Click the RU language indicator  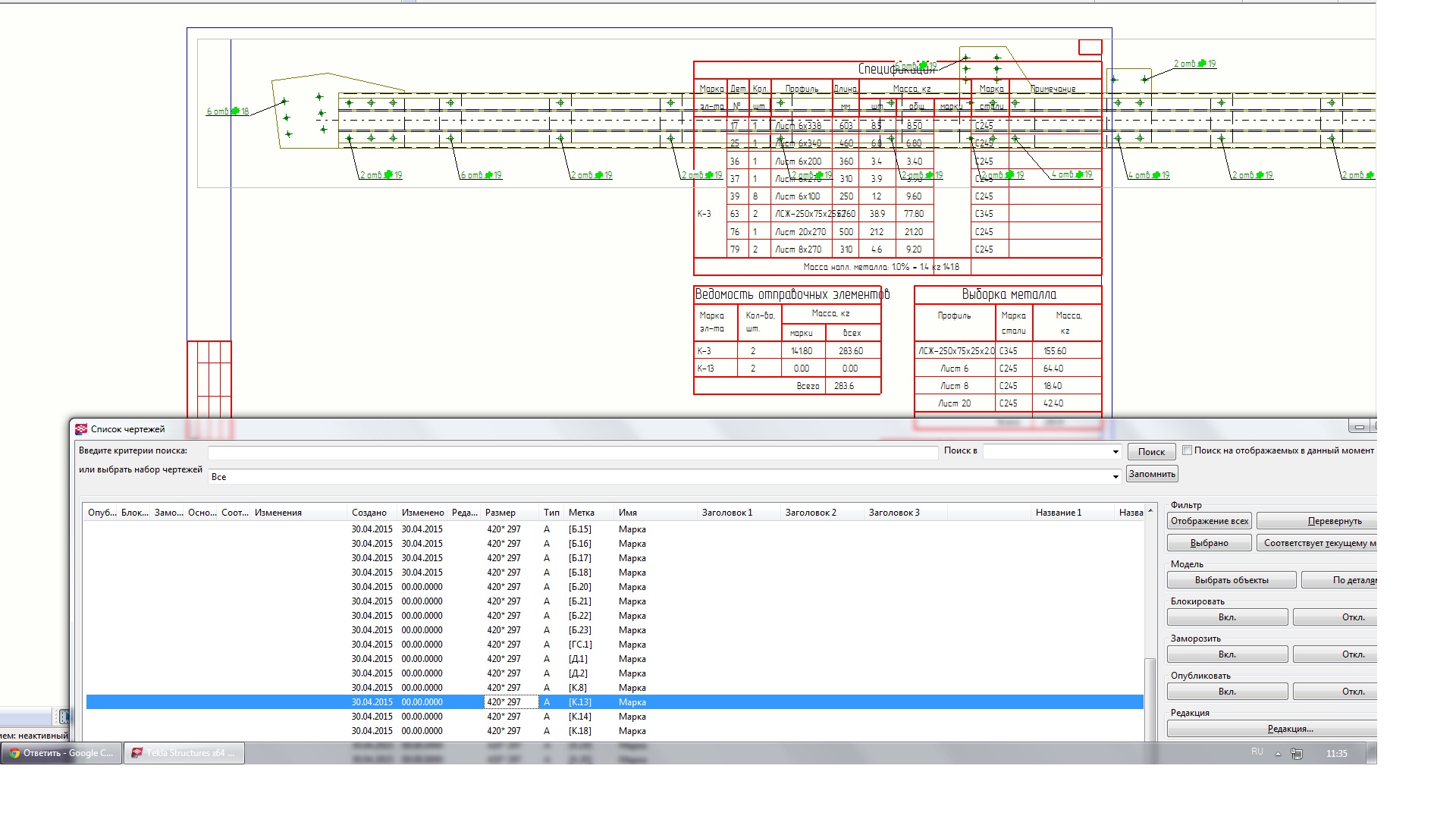pyautogui.click(x=1257, y=752)
